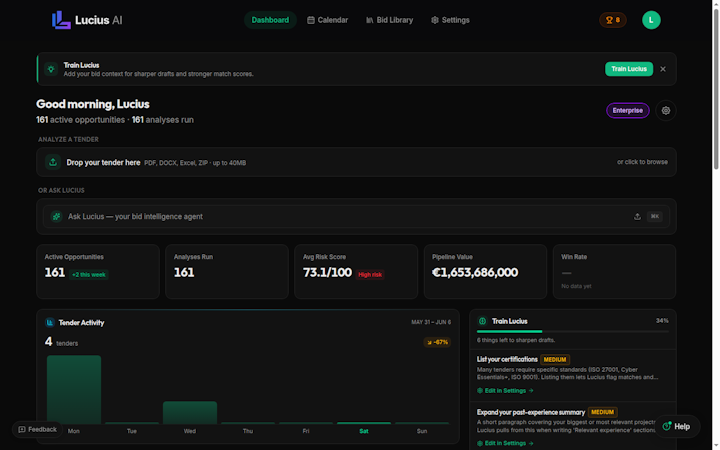The height and width of the screenshot is (450, 720).
Task: Open the Help button
Action: point(677,427)
